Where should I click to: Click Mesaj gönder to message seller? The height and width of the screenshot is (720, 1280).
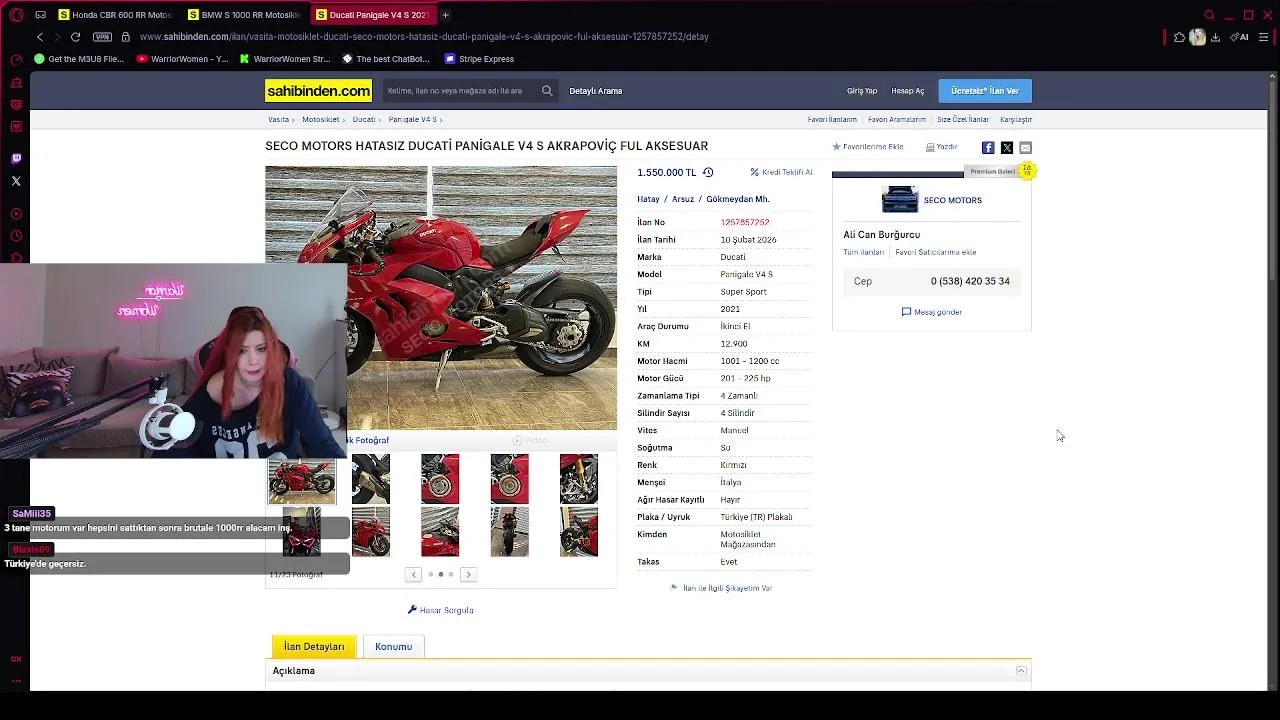931,312
